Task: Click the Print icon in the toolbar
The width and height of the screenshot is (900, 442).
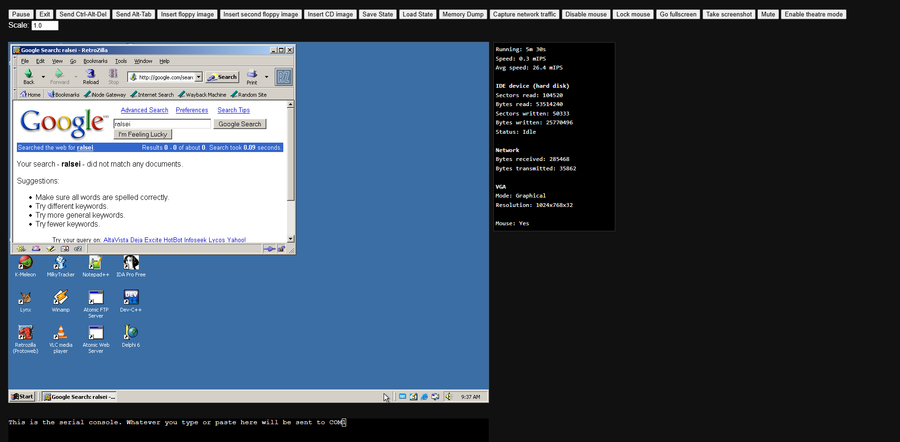Action: (x=251, y=73)
